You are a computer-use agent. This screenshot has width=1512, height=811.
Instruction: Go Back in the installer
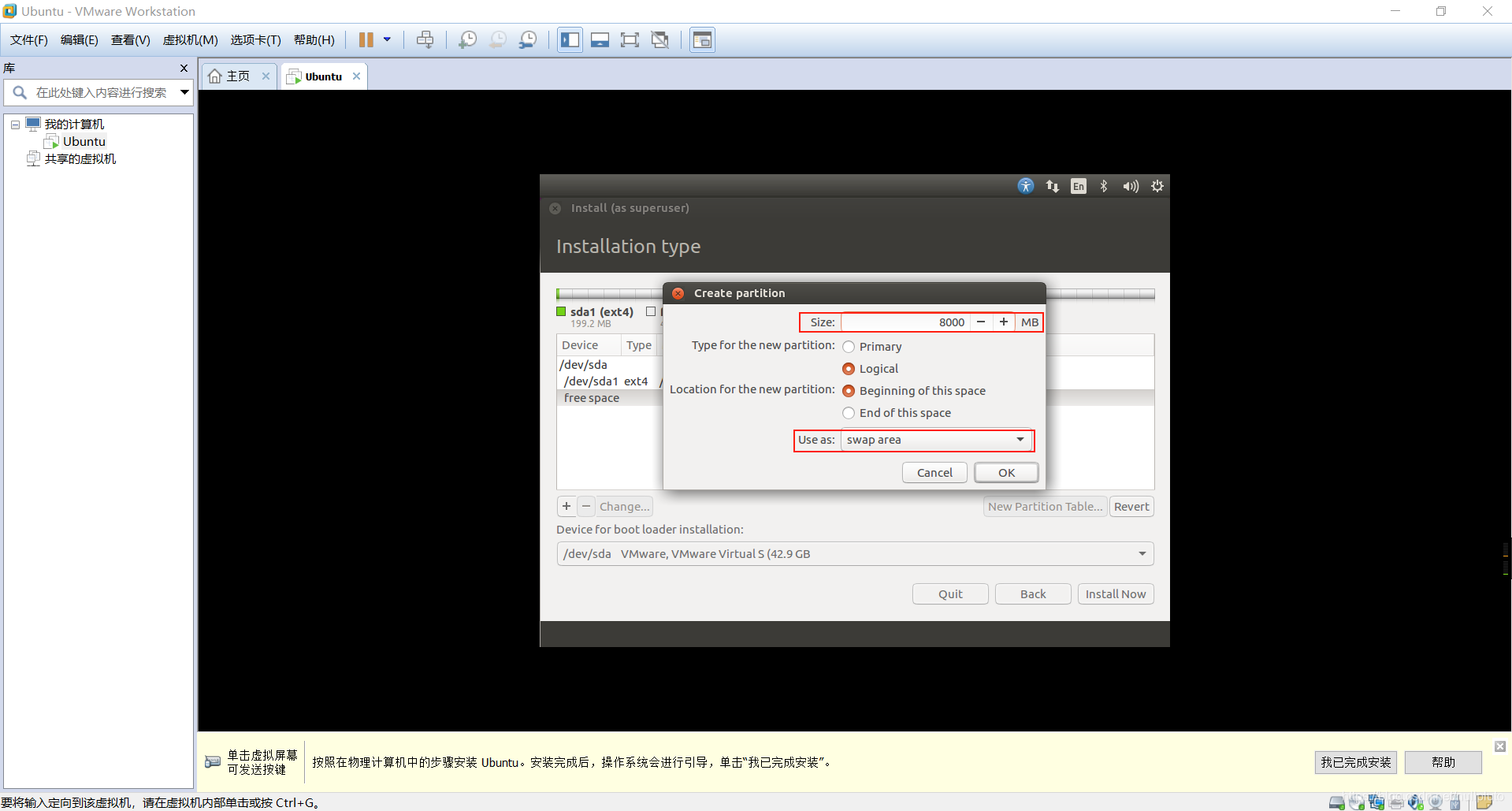tap(1033, 594)
